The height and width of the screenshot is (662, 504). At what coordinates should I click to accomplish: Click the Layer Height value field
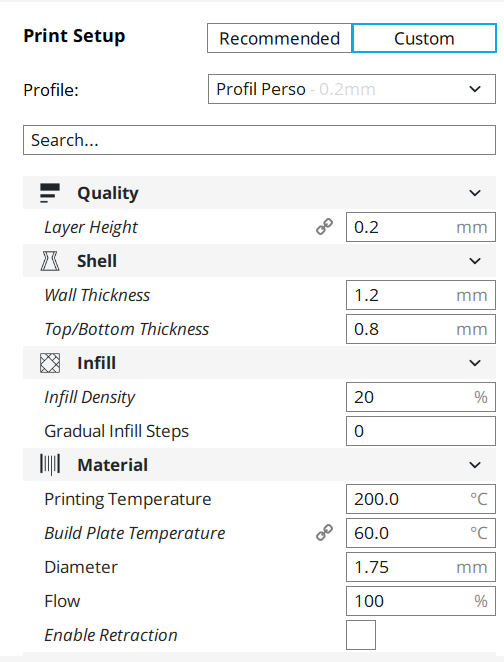coord(421,227)
